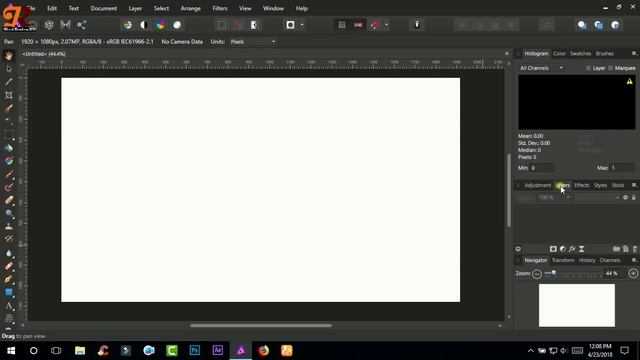The width and height of the screenshot is (640, 360).
Task: Toggle the Quick Mask button
Action: click(x=290, y=25)
